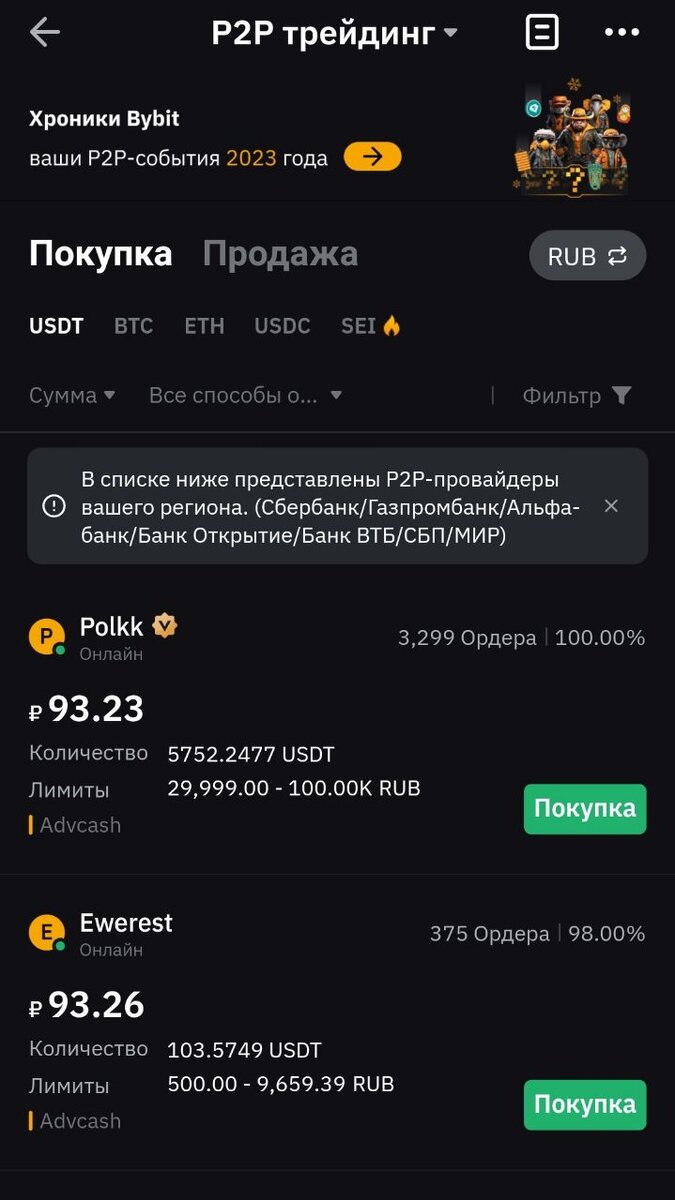Expand the Сумма dropdown
This screenshot has width=675, height=1200.
click(70, 395)
